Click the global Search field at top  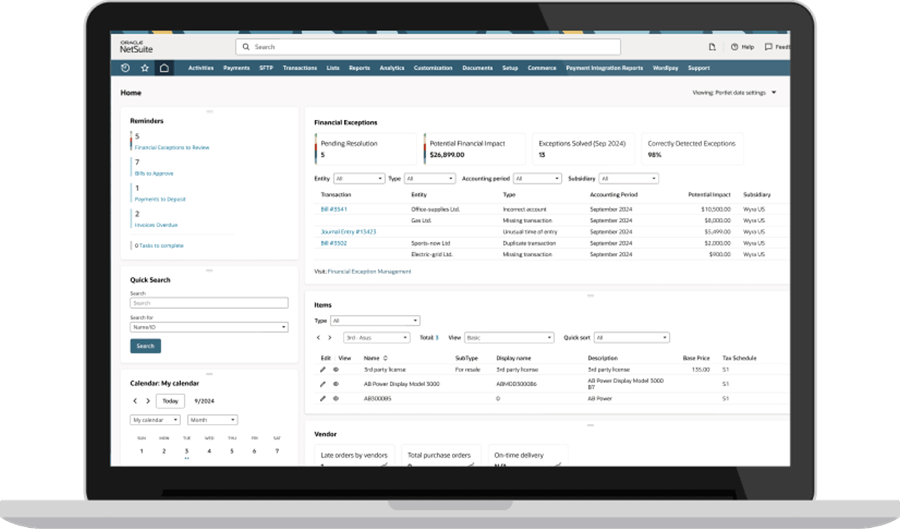(428, 47)
